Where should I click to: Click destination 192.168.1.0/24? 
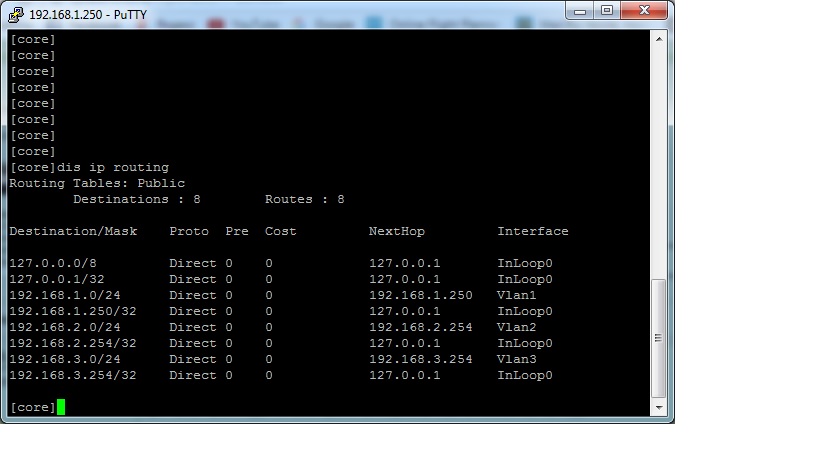click(x=65, y=296)
